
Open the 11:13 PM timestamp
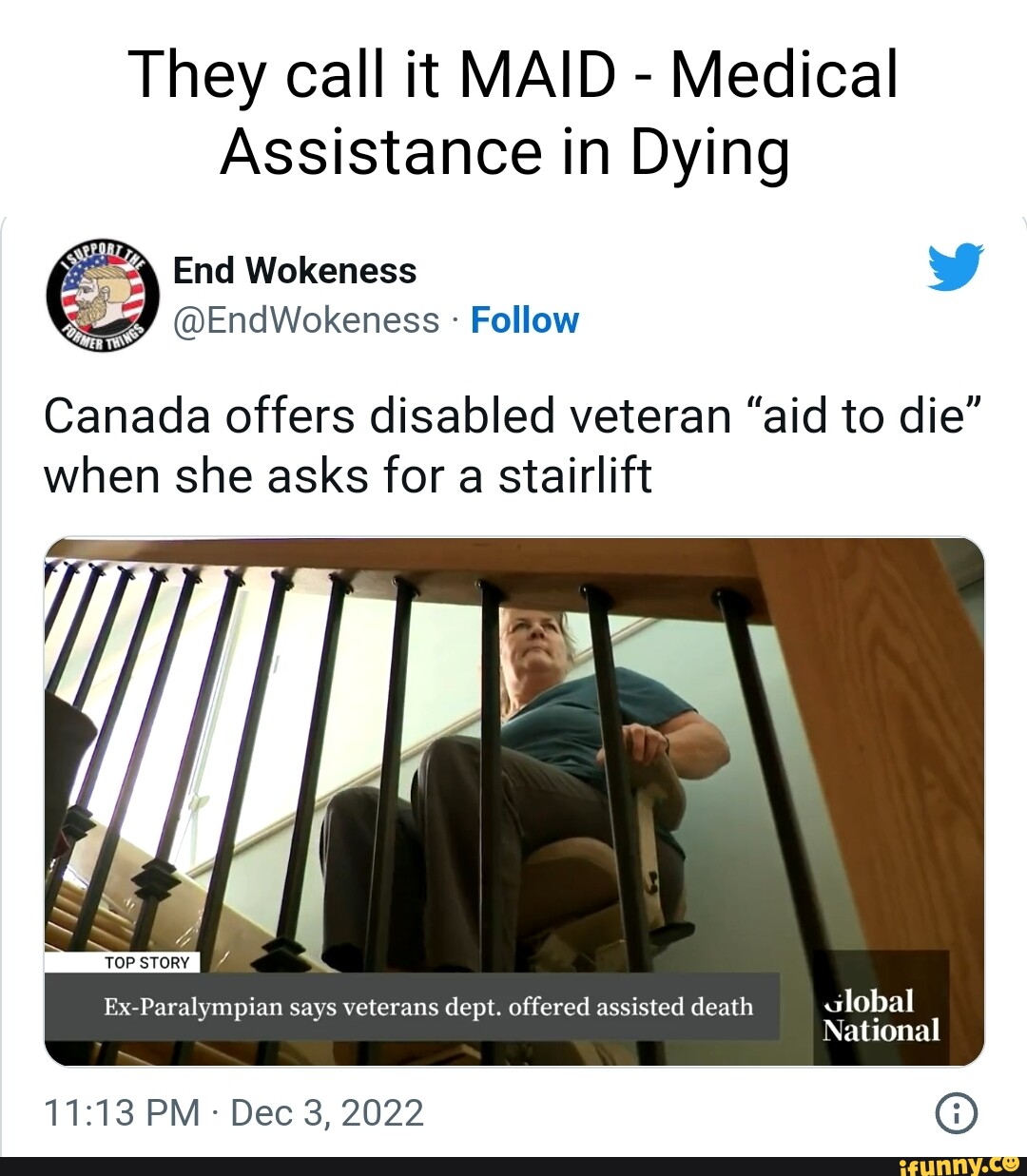122,1112
